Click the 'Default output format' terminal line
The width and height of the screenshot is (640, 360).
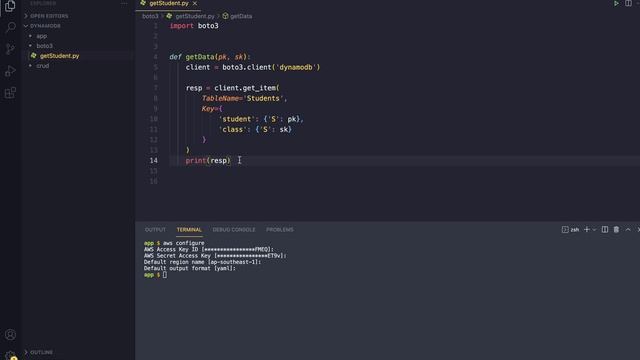tap(189, 269)
